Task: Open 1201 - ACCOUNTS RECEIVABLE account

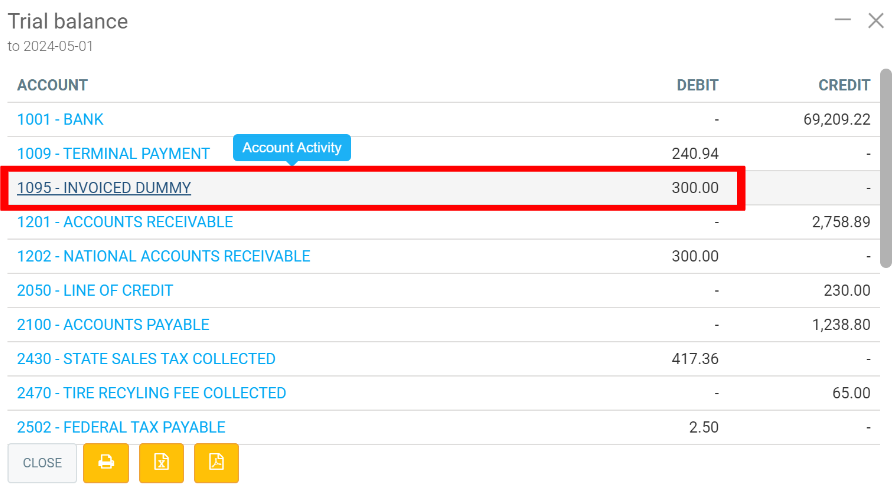Action: (x=125, y=222)
